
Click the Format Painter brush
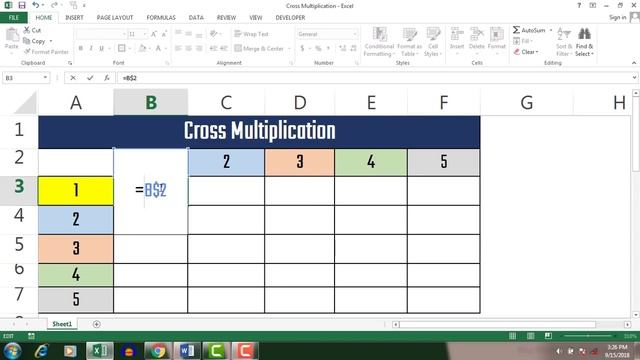[27, 51]
